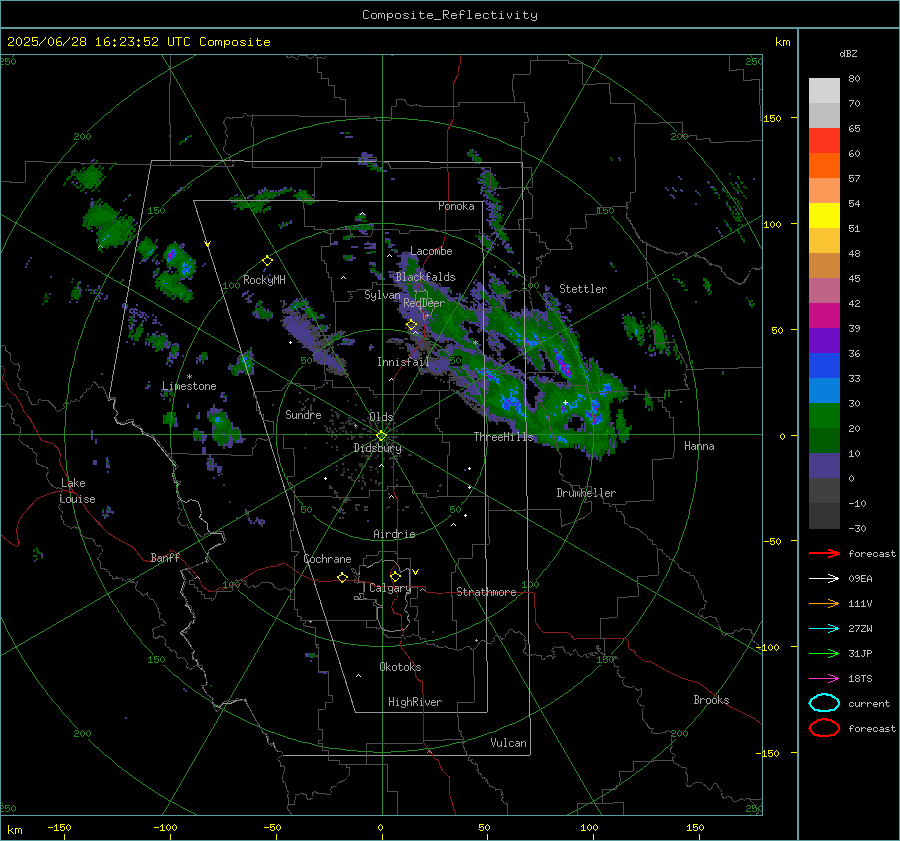Click the yellow diamond marker above Calgary label

[395, 576]
